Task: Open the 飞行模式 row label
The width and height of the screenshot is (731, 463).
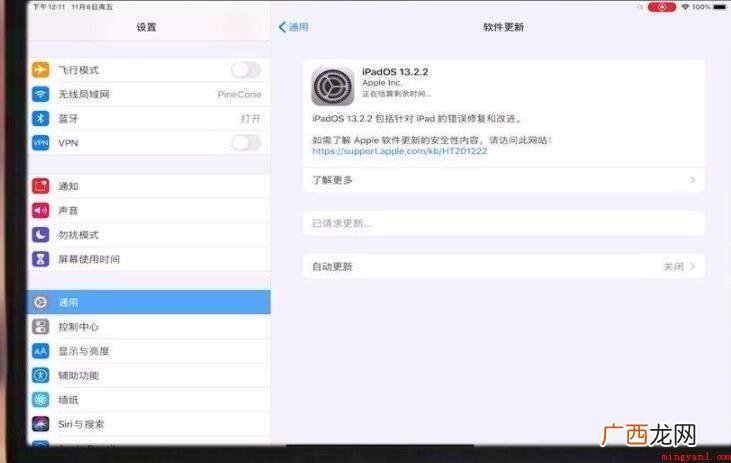Action: 78,70
